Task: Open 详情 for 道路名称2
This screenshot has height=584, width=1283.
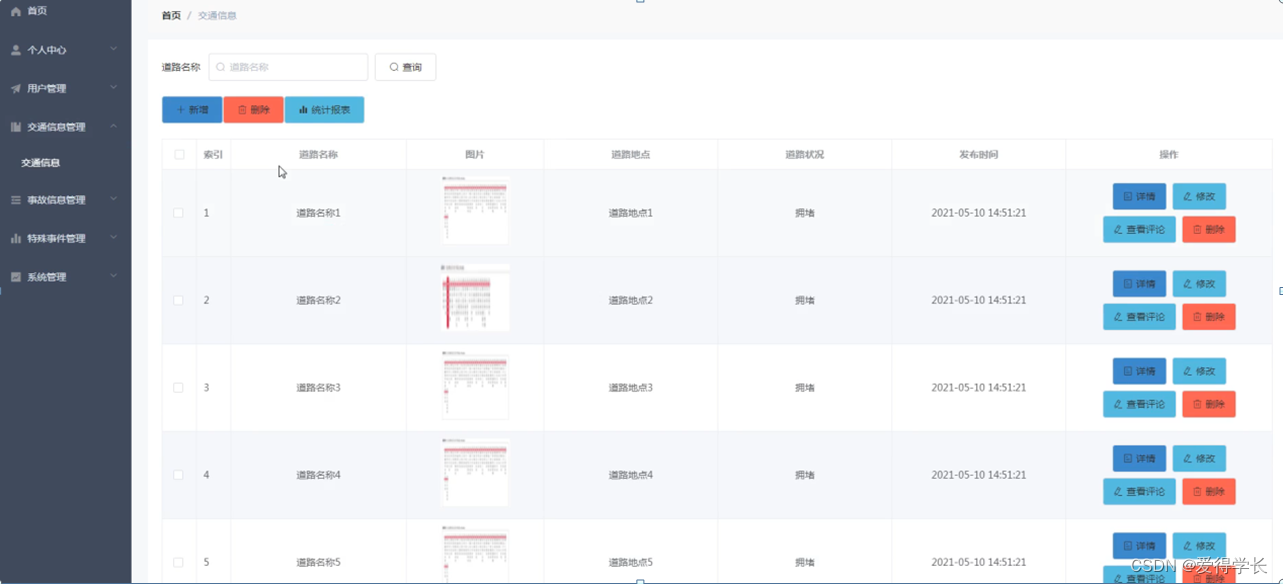Action: pyautogui.click(x=1139, y=284)
